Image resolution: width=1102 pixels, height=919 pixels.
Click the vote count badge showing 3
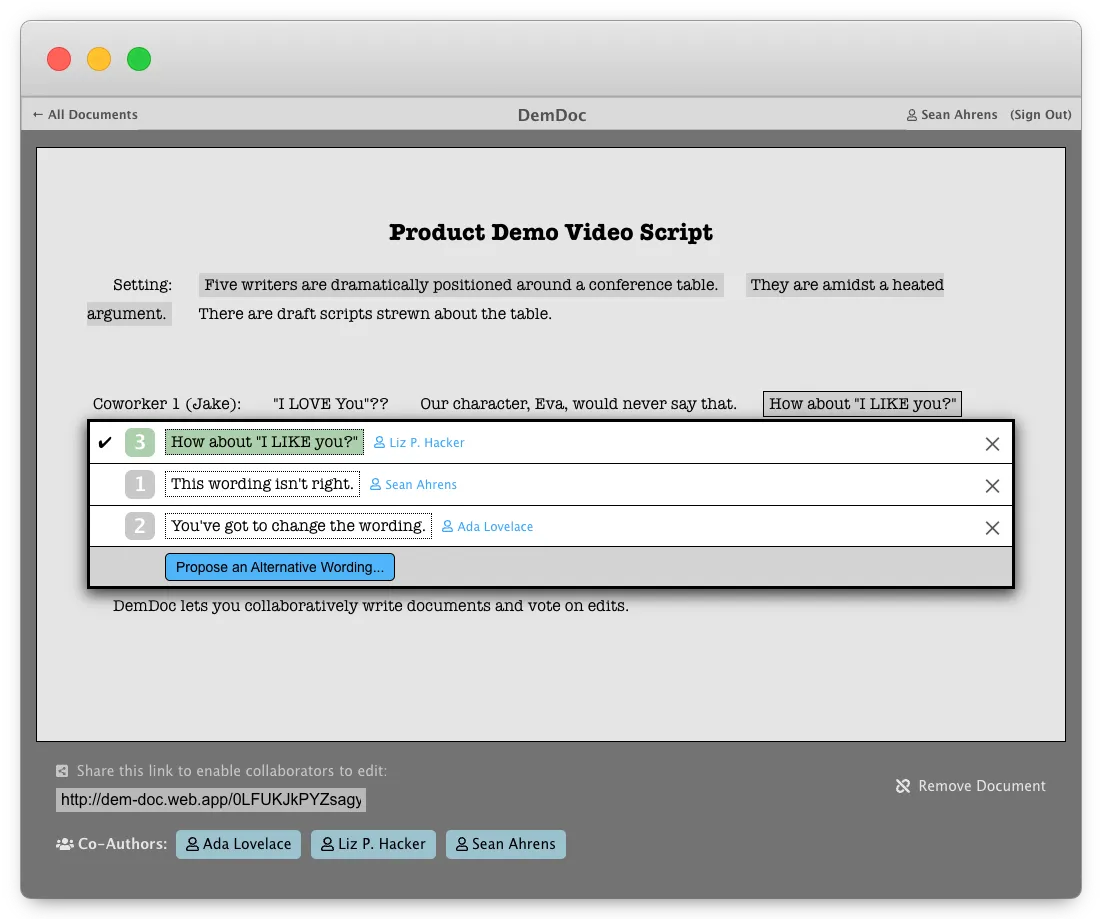click(x=140, y=442)
